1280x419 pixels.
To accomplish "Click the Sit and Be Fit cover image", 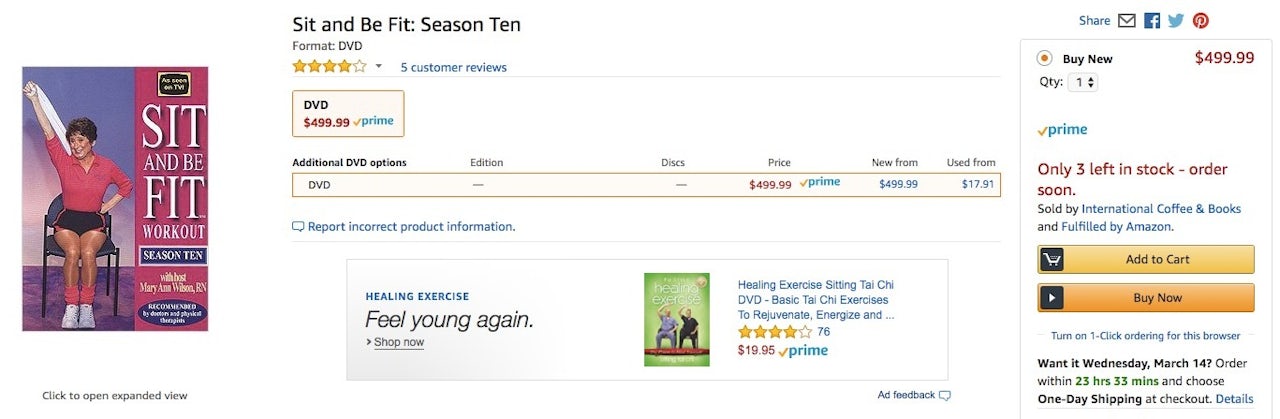I will (x=115, y=198).
